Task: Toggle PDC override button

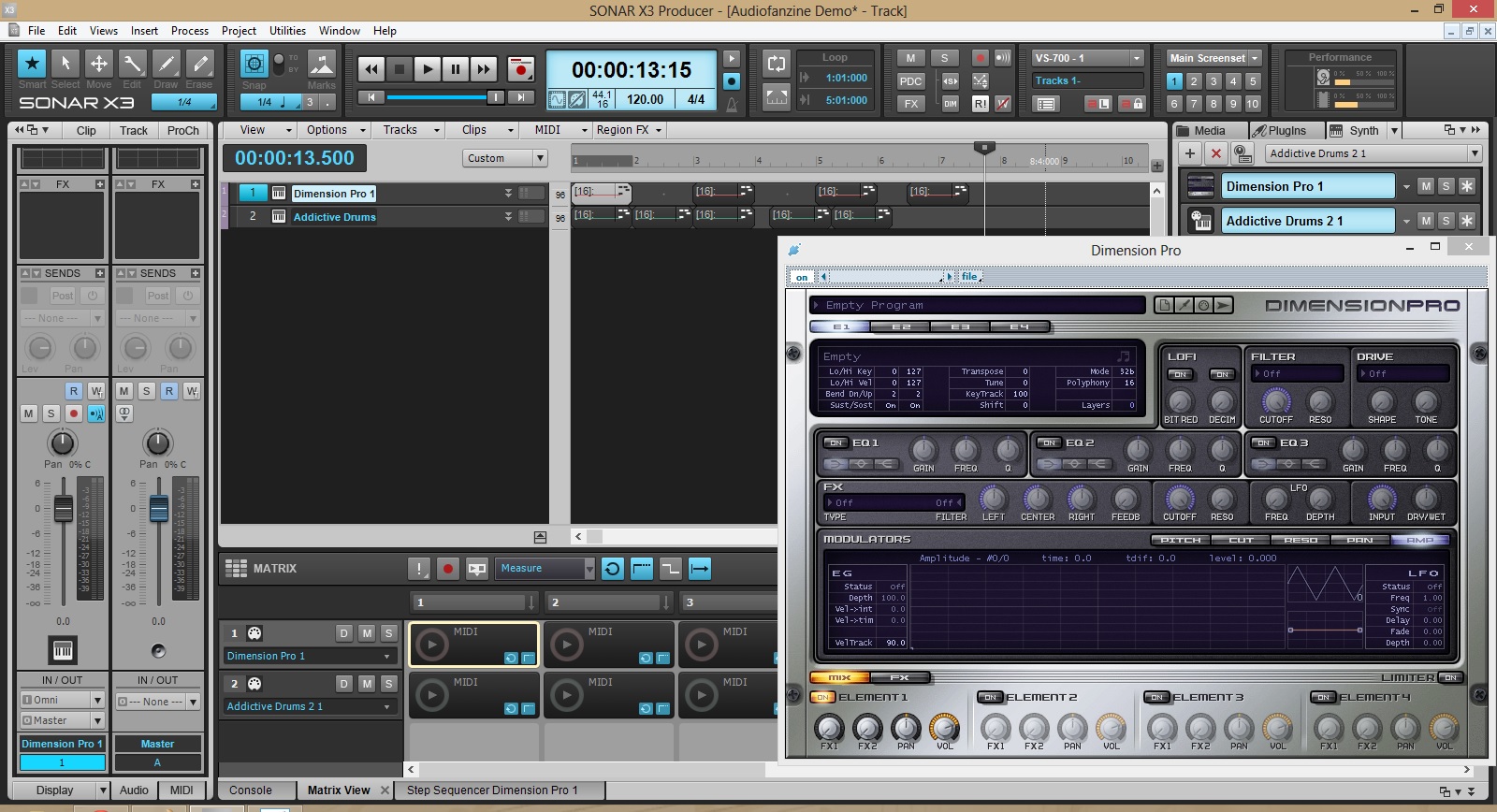Action: pos(910,81)
